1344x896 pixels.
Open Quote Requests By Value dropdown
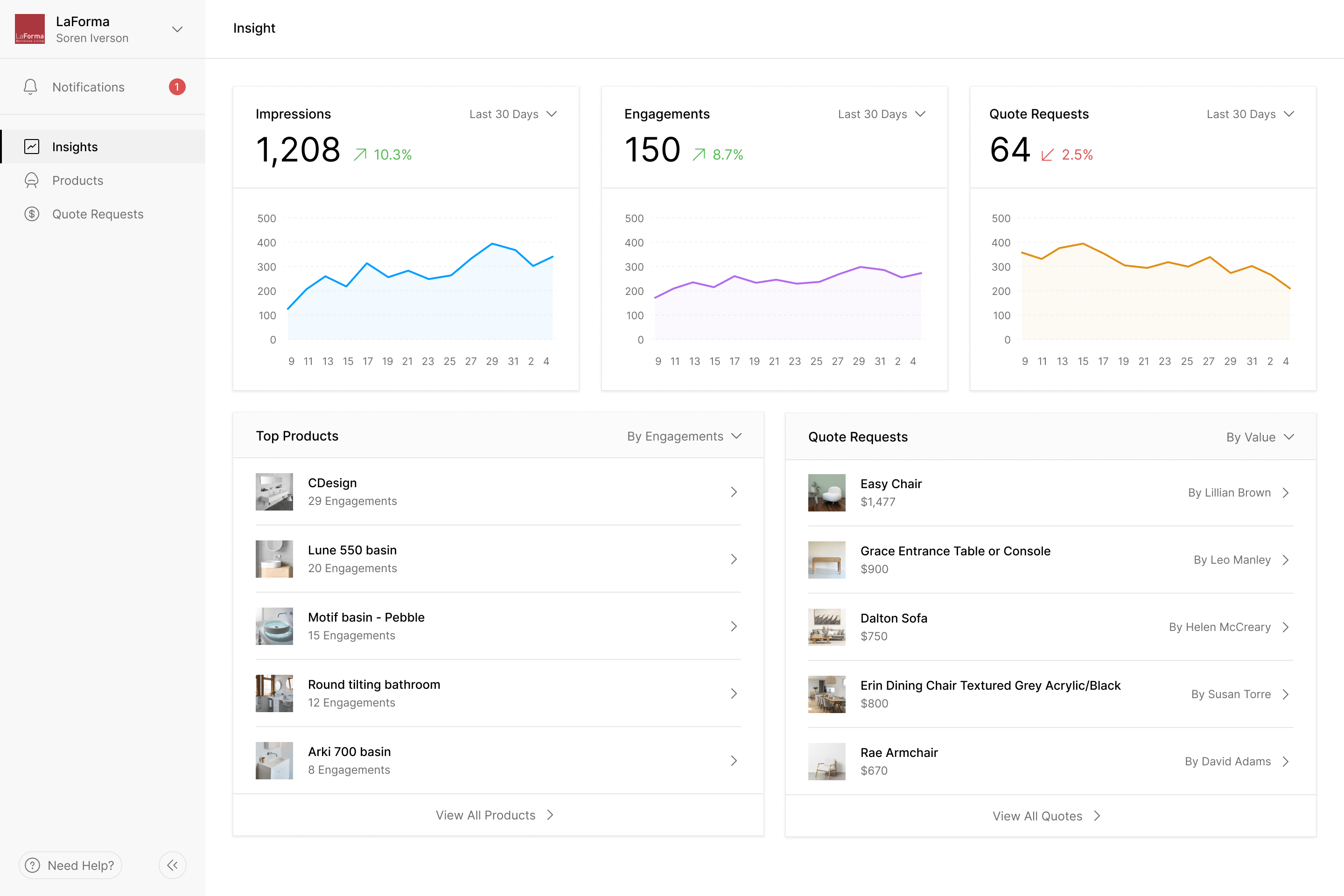tap(1259, 437)
